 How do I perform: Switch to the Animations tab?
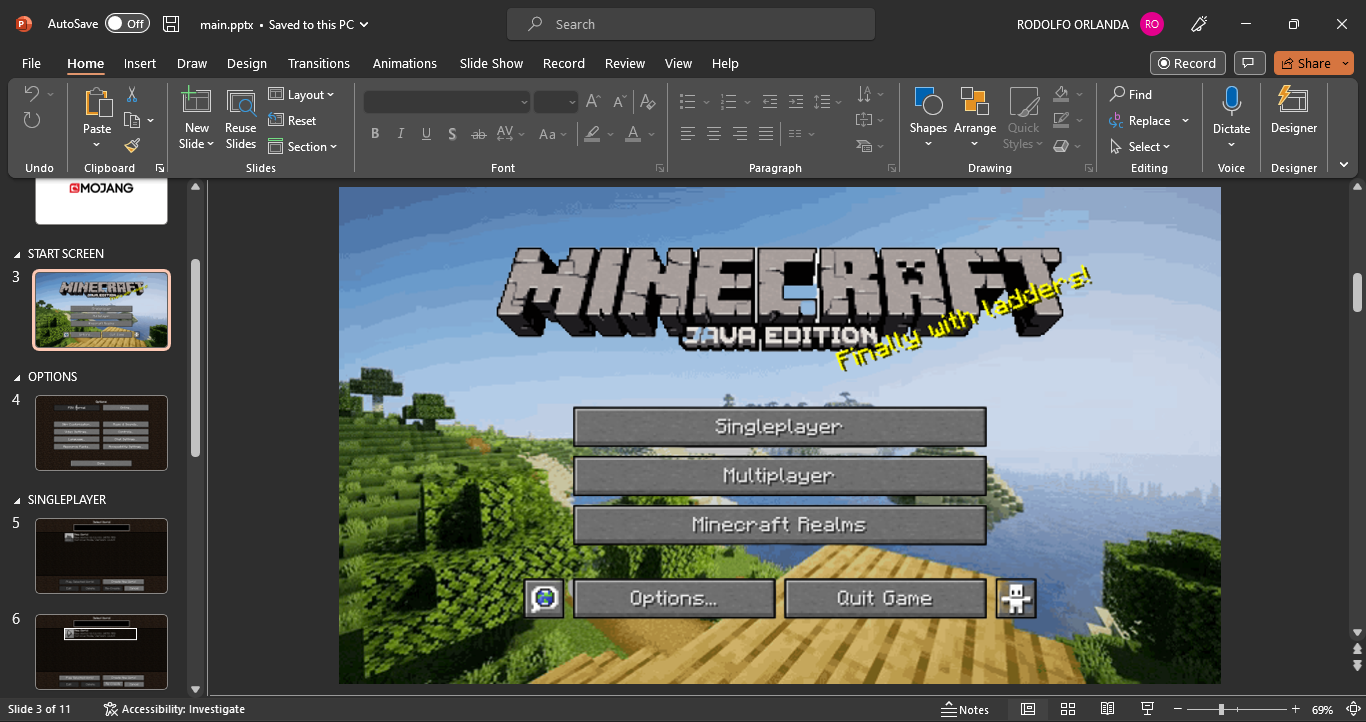[x=406, y=63]
